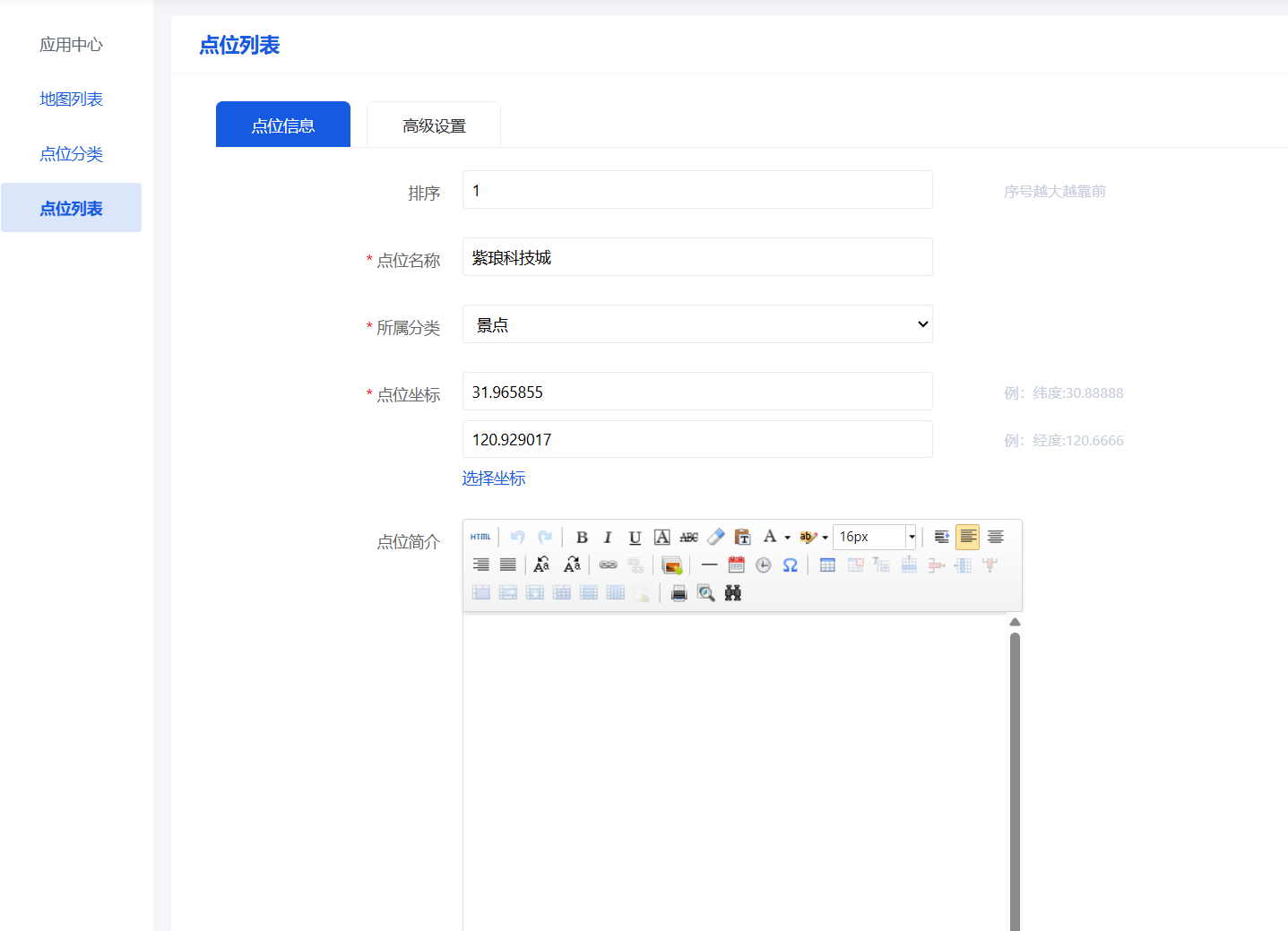Apply italic formatting in editor toolbar
This screenshot has height=931, width=1288.
(608, 537)
